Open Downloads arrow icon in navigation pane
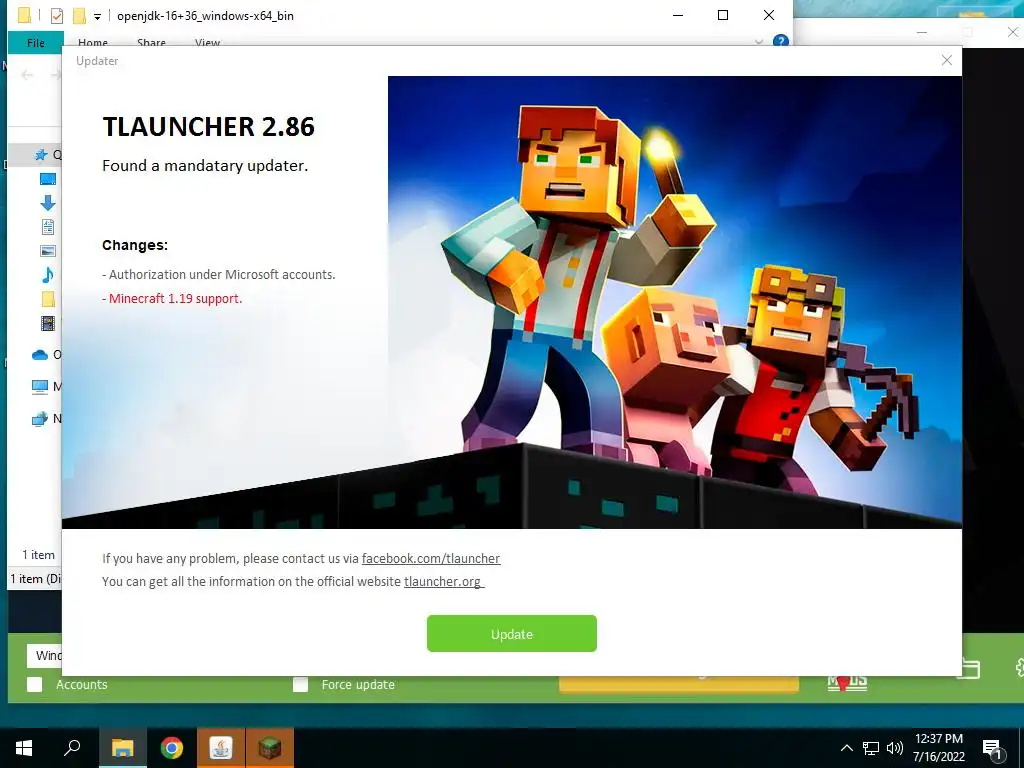This screenshot has width=1024, height=768. 48,203
